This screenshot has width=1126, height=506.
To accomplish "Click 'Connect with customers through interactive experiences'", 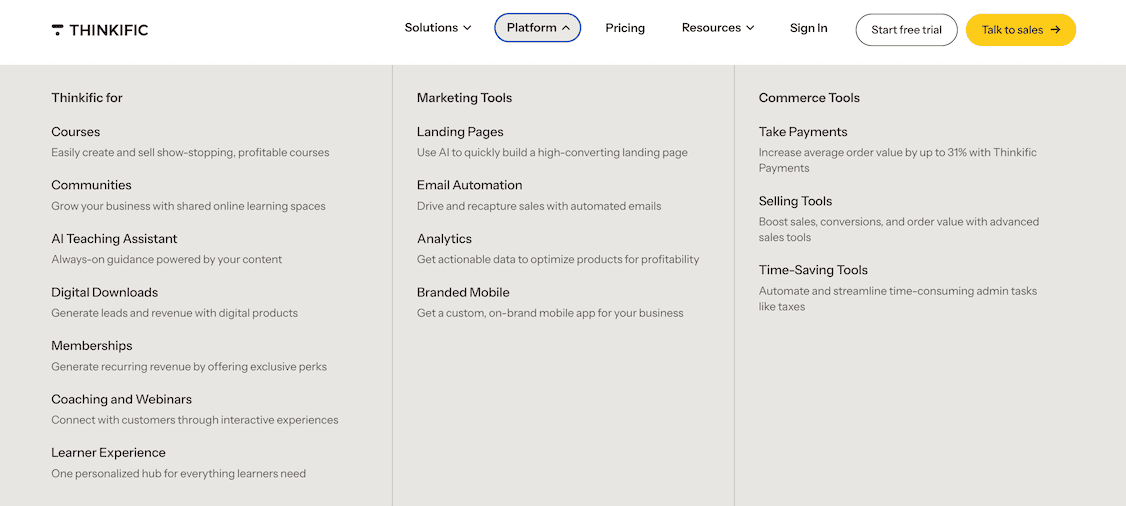I will (195, 420).
